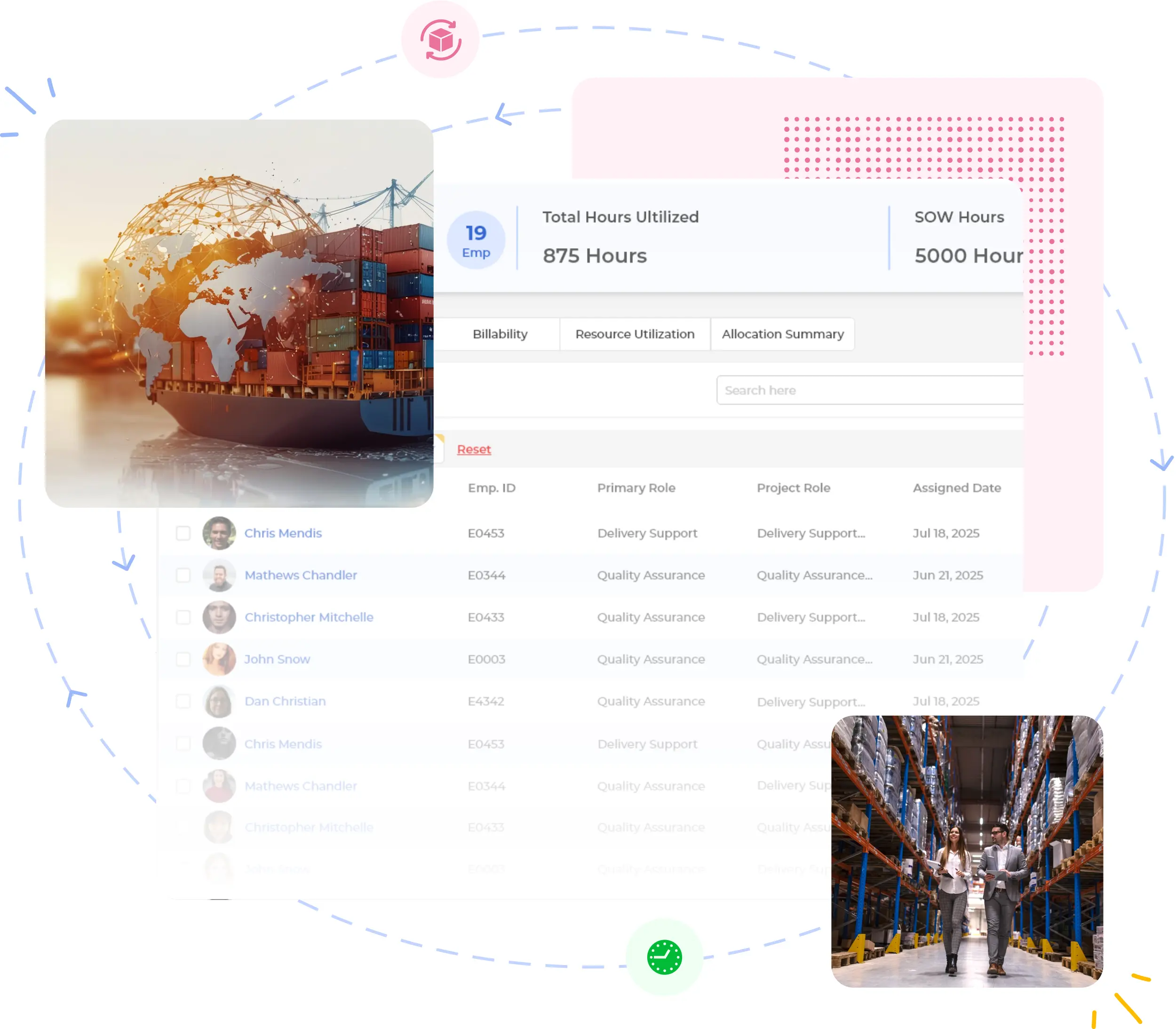Open Dan Christian's name link
The image size is (1176, 1029).
[285, 701]
